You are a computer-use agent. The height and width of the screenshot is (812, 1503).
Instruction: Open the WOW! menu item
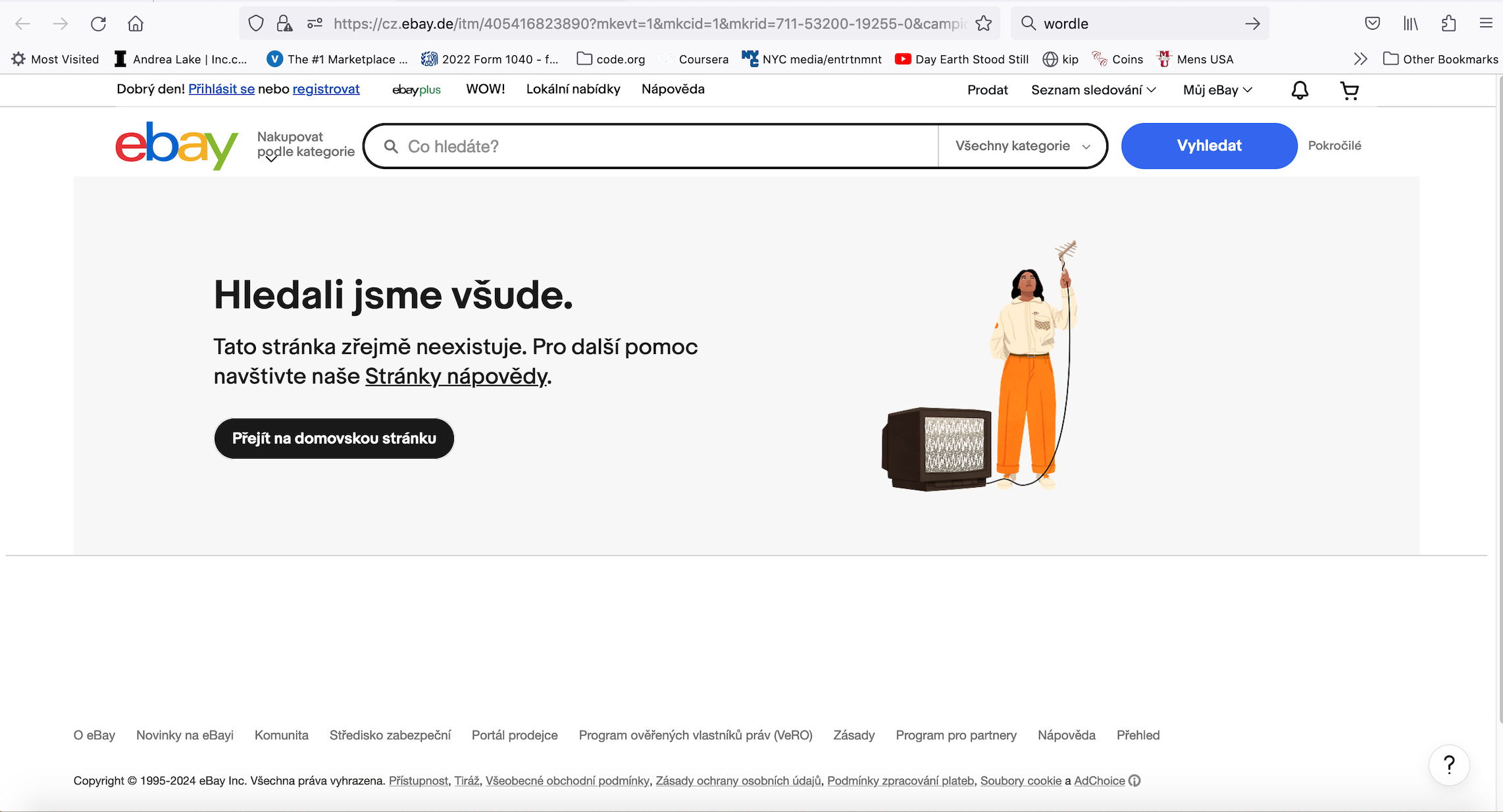pyautogui.click(x=486, y=89)
